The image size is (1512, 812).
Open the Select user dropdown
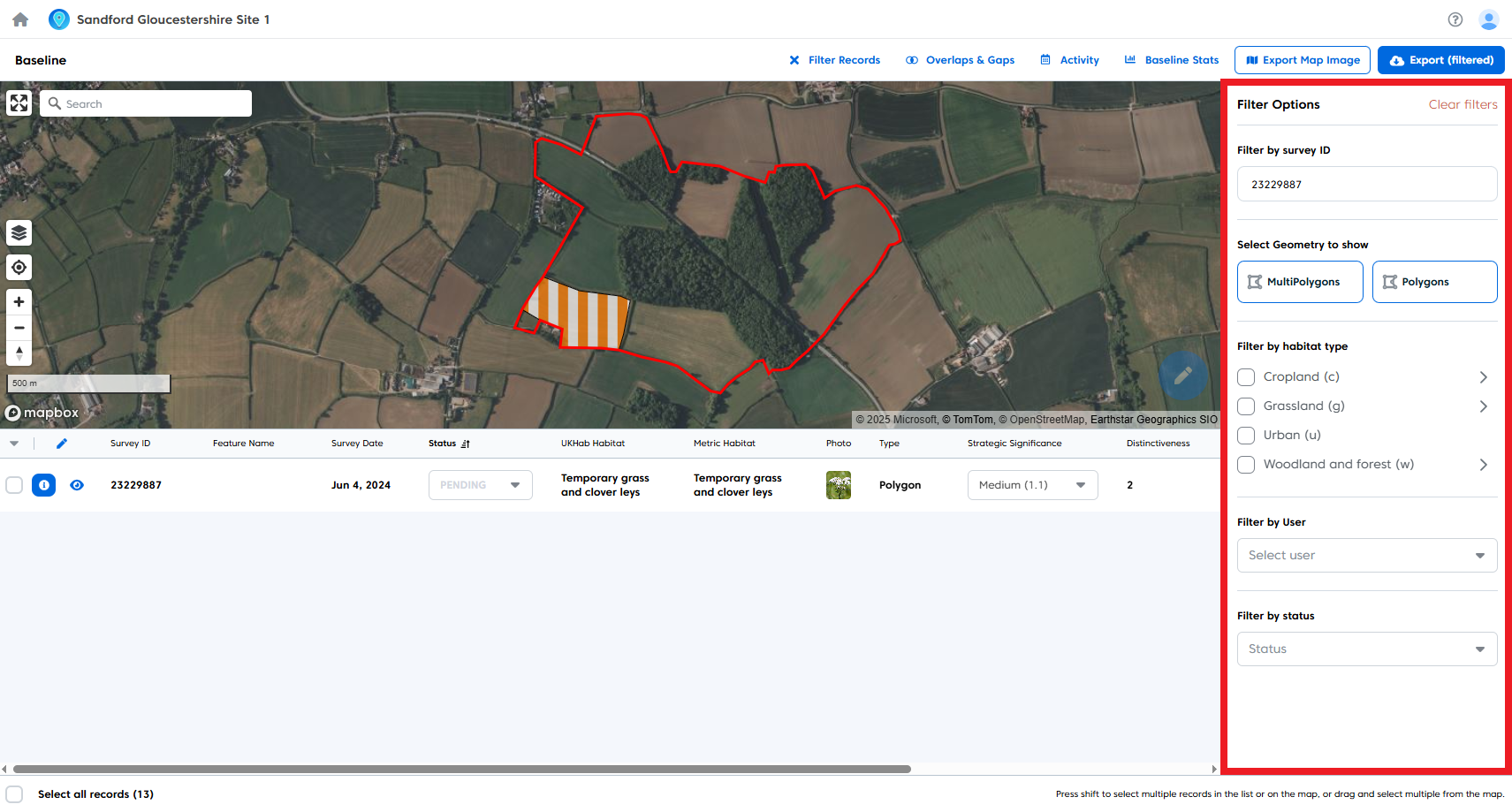pos(1366,555)
